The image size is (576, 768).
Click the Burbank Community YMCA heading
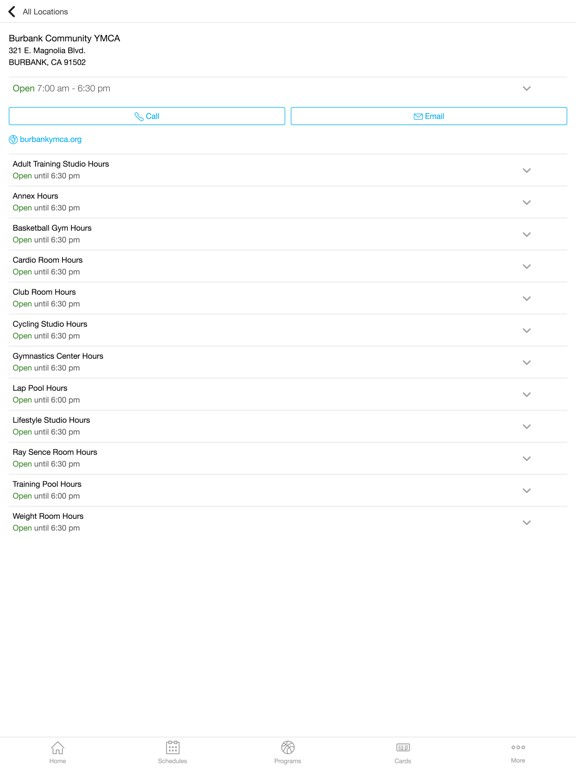pyautogui.click(x=64, y=38)
